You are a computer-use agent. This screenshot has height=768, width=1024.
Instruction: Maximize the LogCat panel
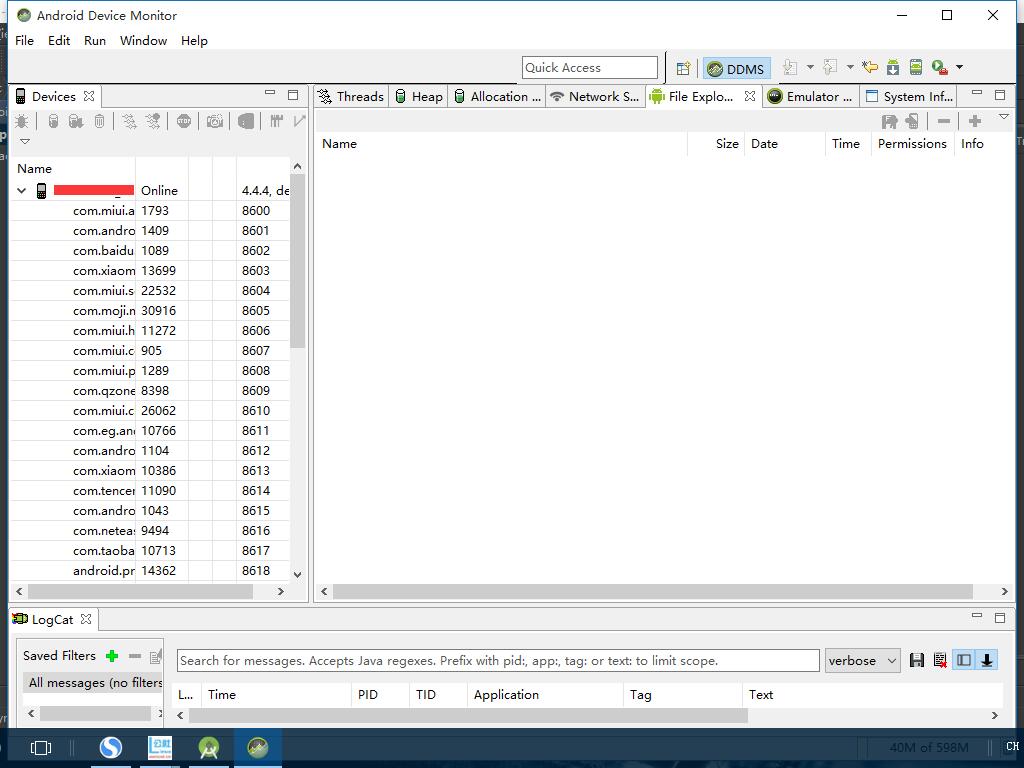[x=1000, y=618]
